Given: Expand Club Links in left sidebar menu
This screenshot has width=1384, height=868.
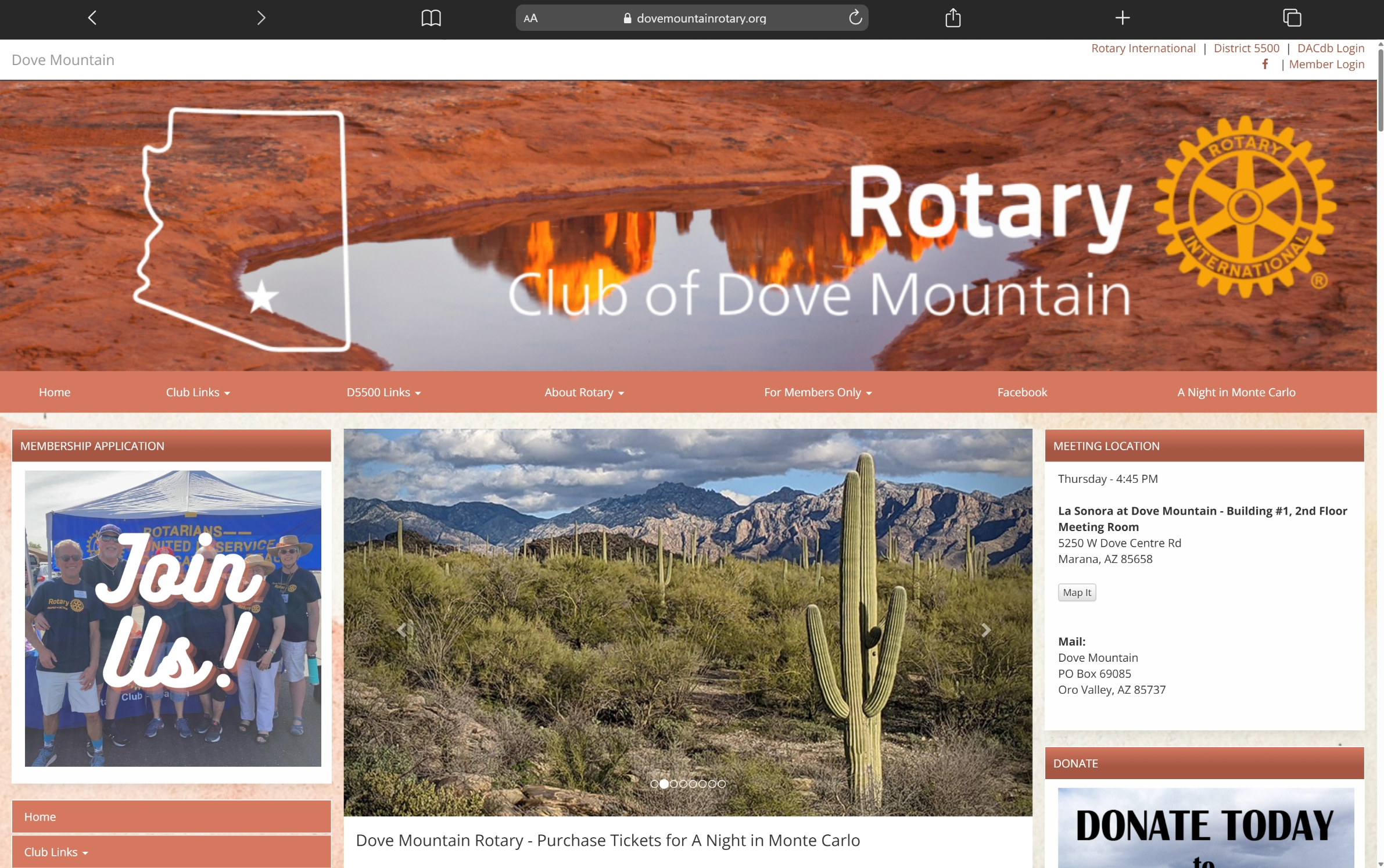Looking at the screenshot, I should 171,852.
